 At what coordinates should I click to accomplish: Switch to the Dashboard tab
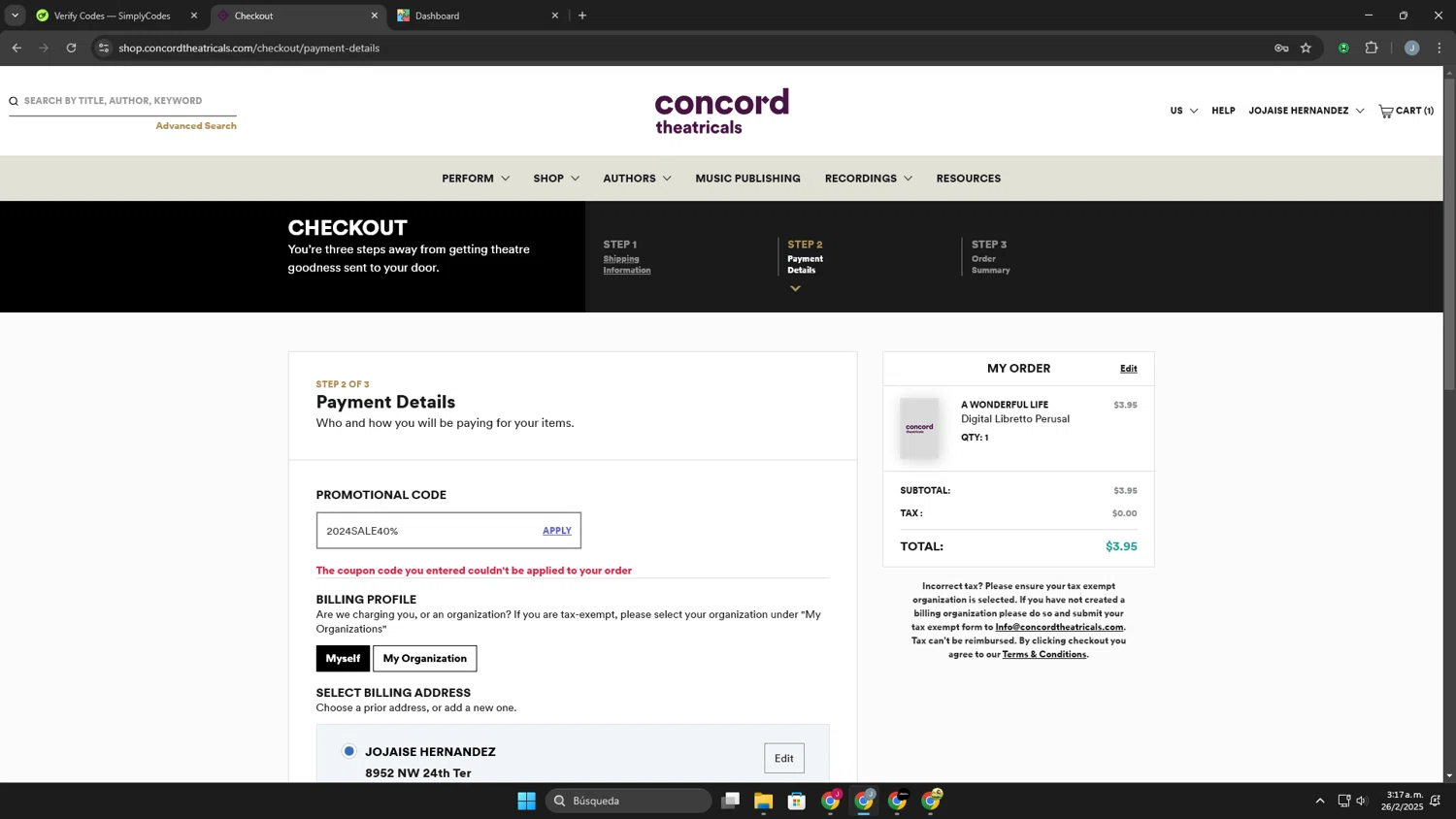(x=479, y=16)
